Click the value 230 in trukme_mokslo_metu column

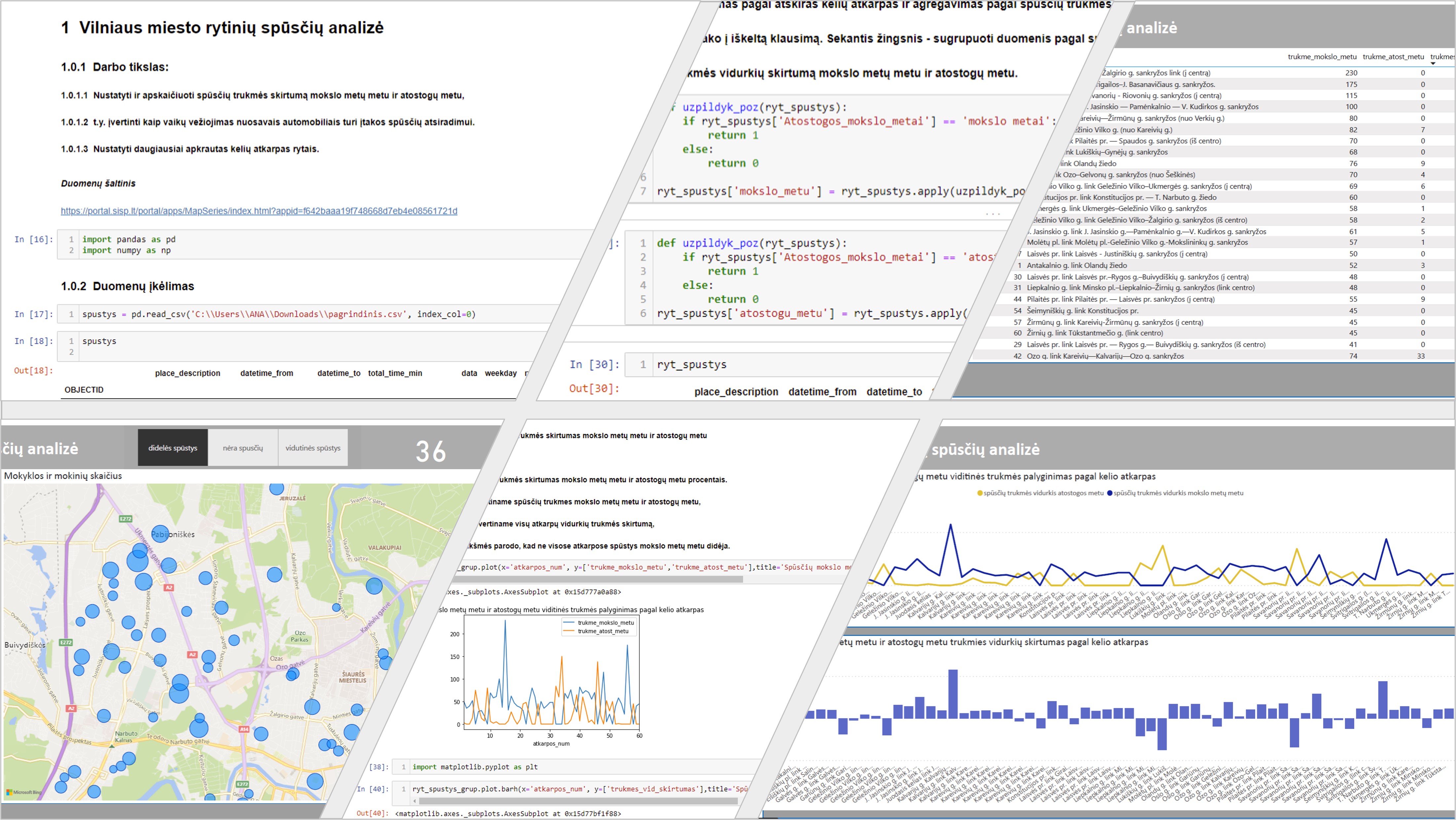click(1351, 73)
